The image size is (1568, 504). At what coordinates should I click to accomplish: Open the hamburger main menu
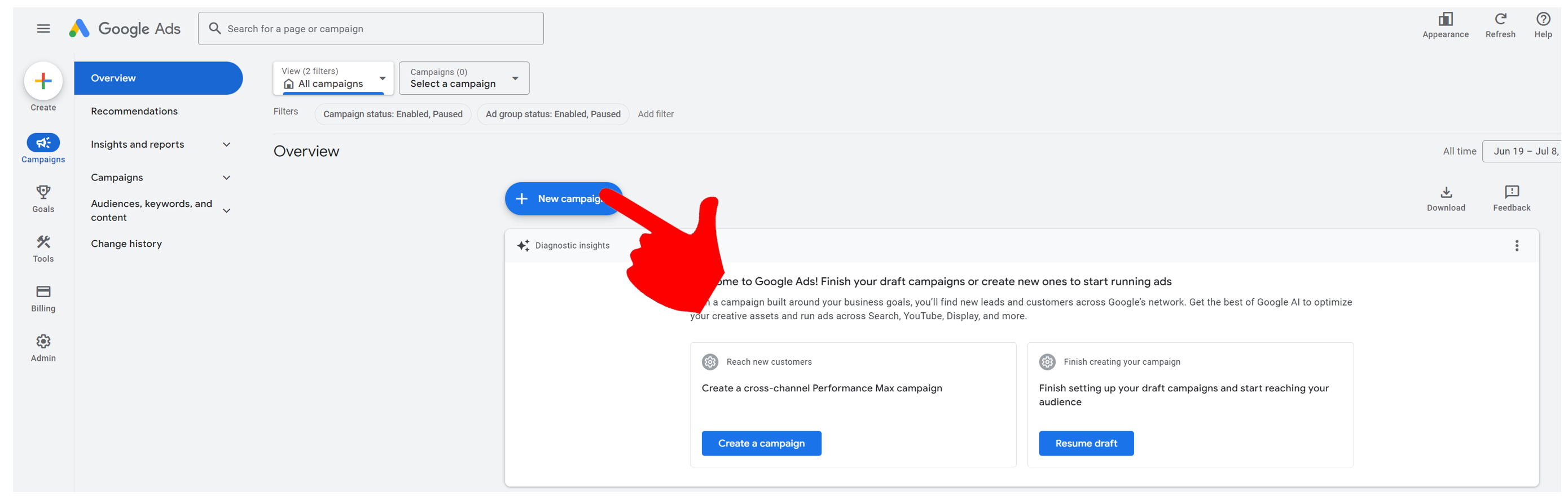pos(43,29)
